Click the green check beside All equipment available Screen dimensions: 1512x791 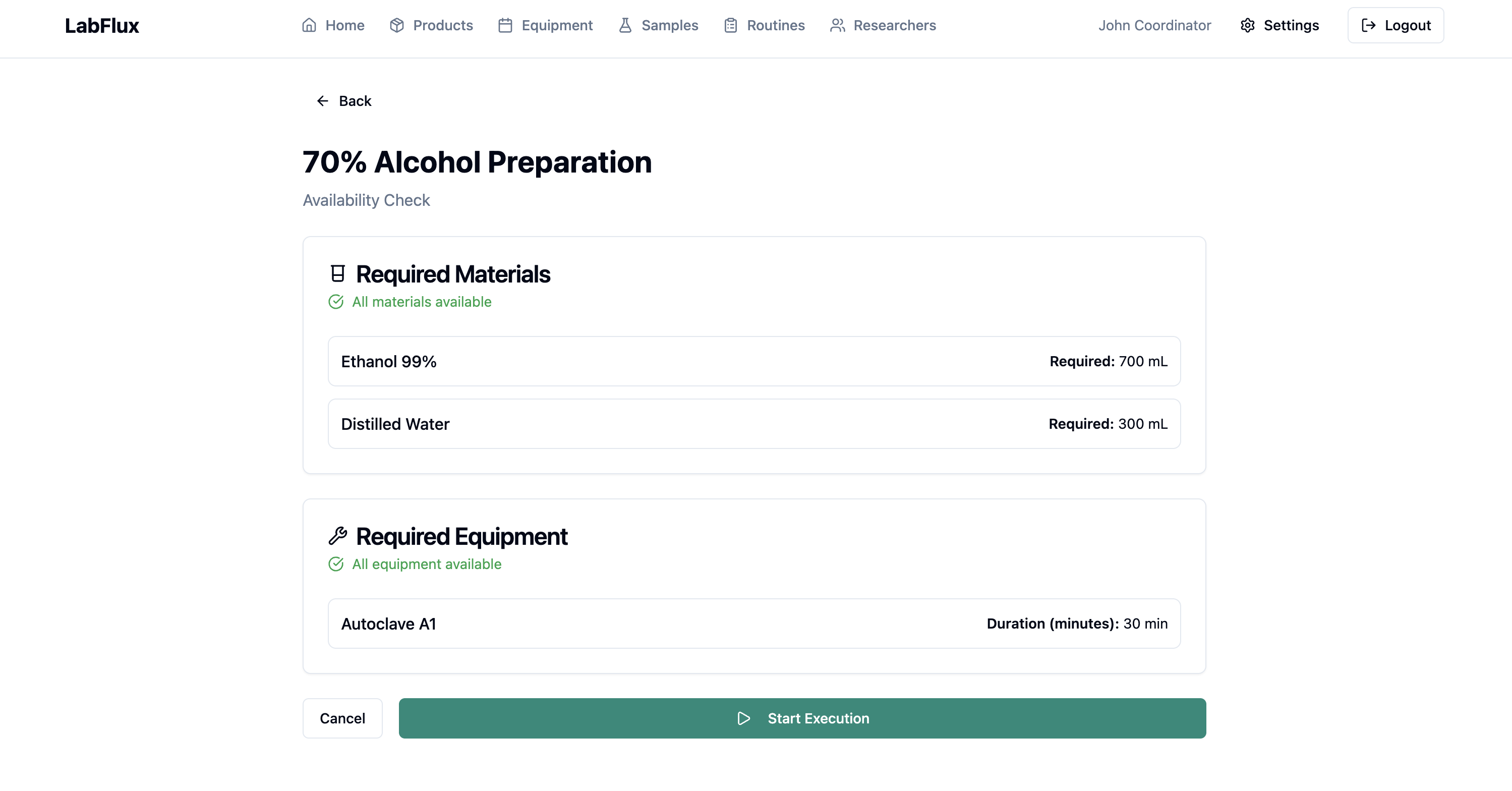point(336,564)
